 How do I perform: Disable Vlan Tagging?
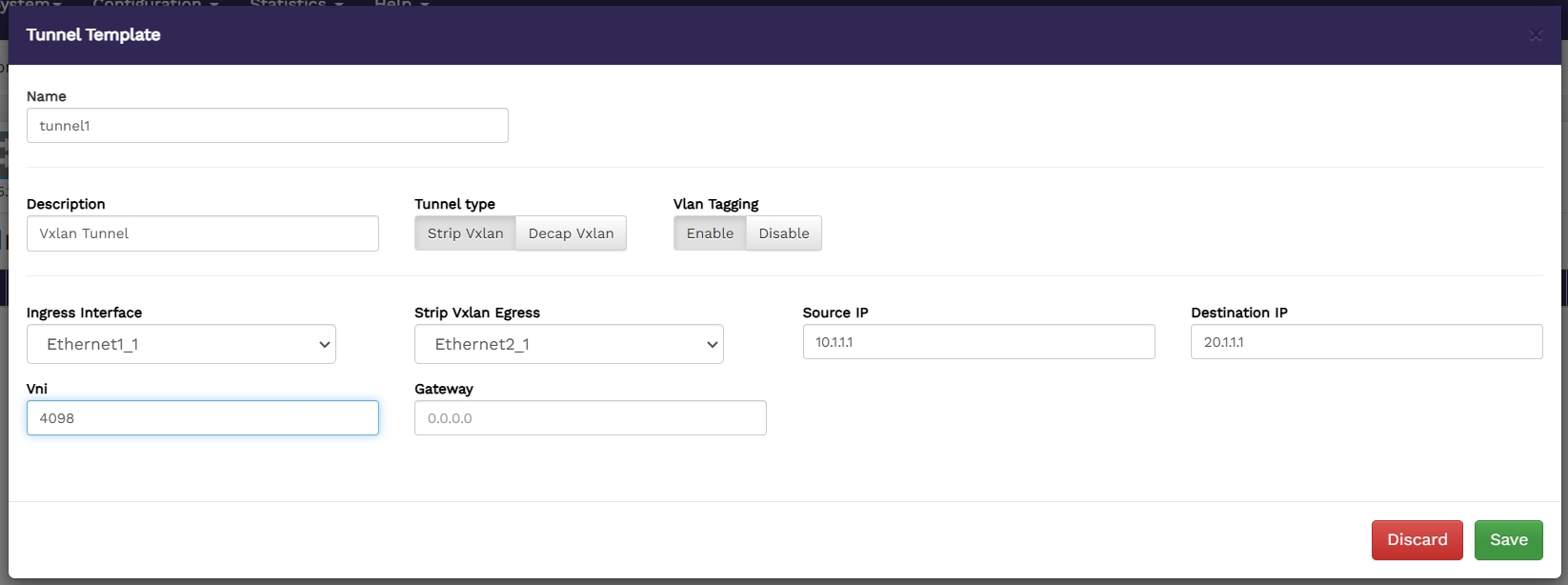[783, 233]
